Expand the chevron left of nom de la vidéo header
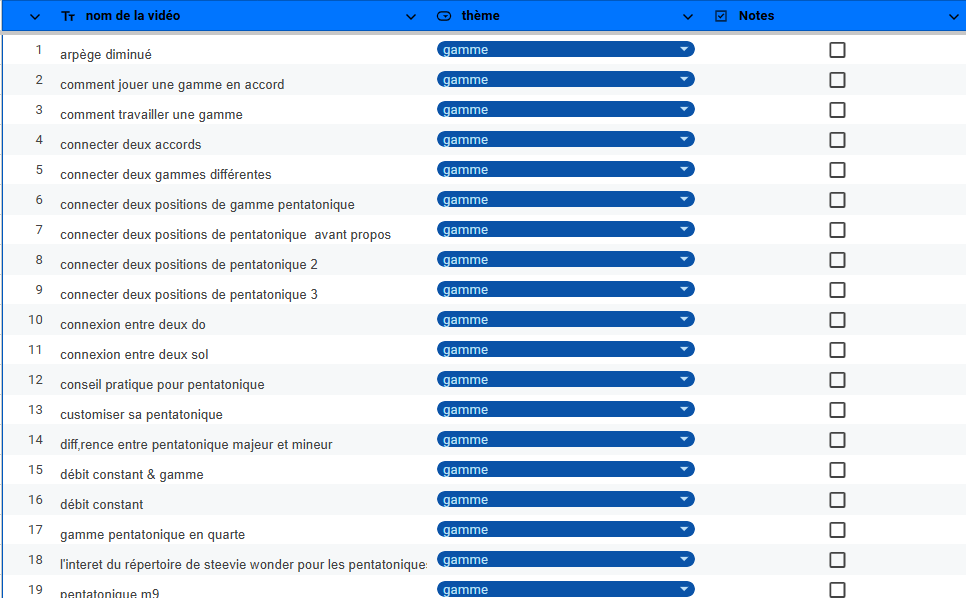The image size is (966, 598). pyautogui.click(x=35, y=17)
